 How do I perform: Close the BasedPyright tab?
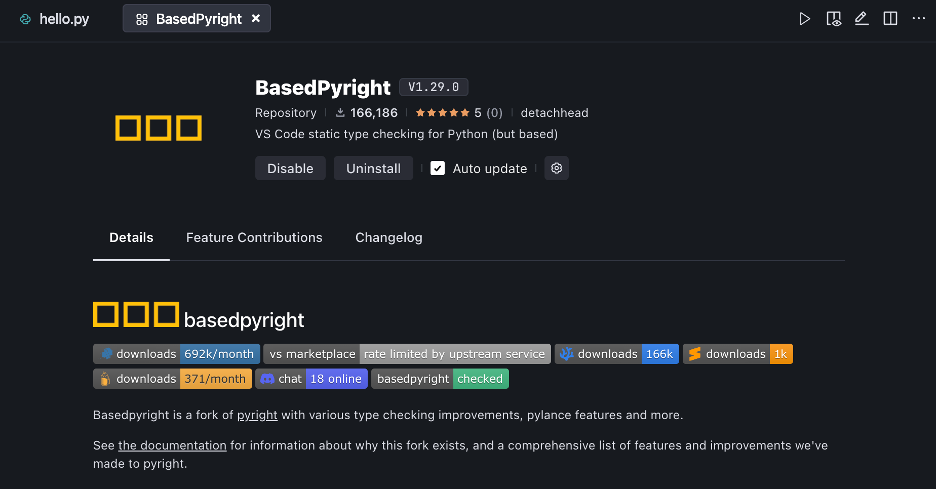pos(255,19)
